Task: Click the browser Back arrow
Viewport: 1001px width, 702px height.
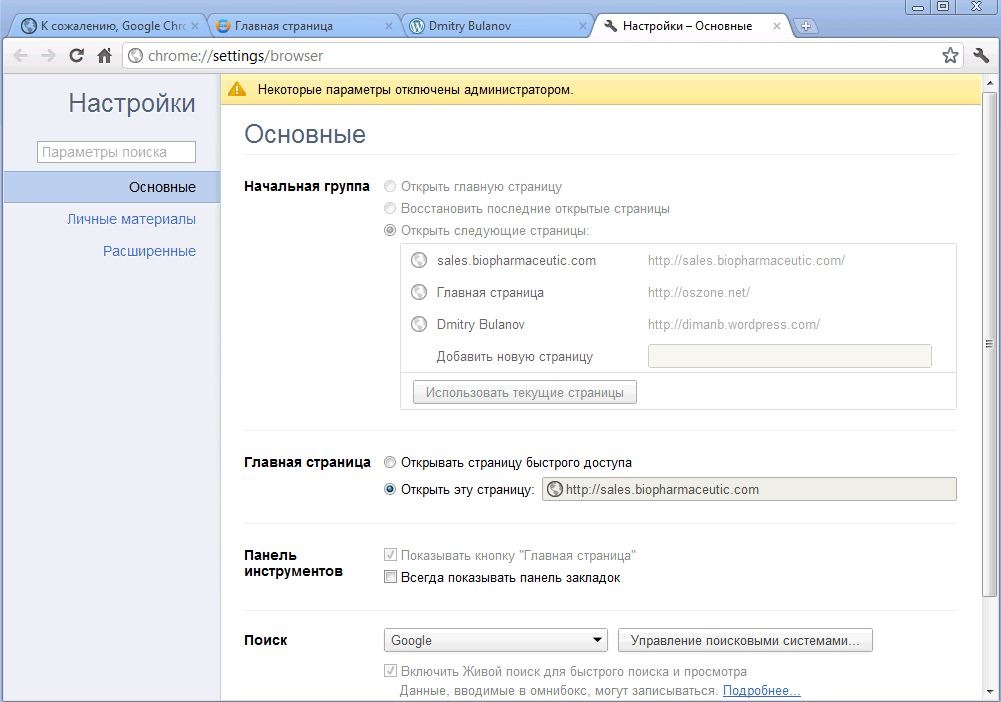Action: (x=20, y=56)
